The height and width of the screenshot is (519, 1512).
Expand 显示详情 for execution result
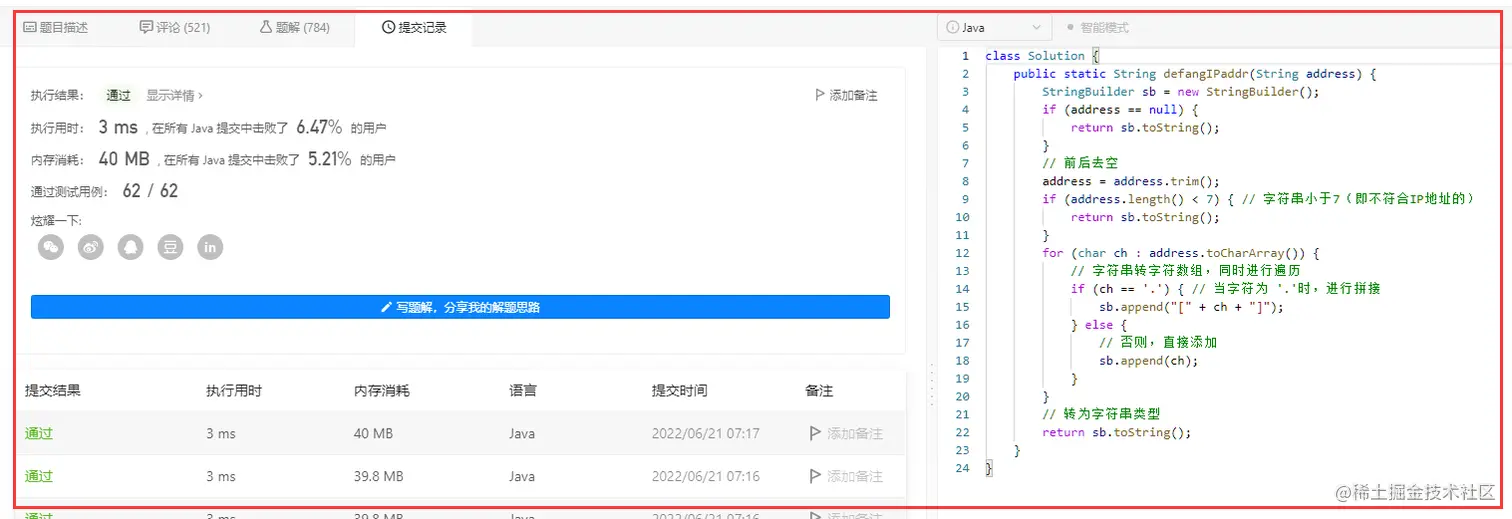(175, 96)
